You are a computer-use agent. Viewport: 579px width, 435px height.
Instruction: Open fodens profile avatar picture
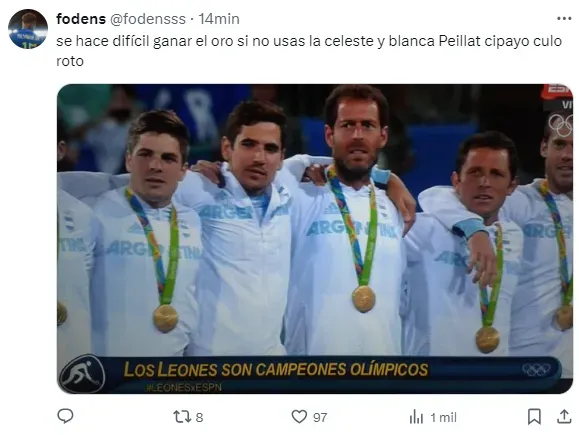point(28,29)
